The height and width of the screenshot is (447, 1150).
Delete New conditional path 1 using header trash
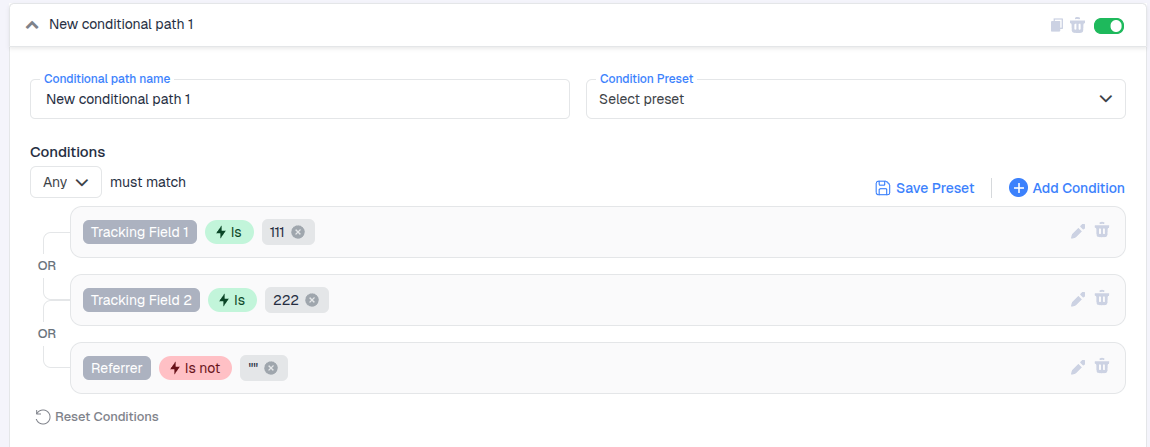pyautogui.click(x=1077, y=25)
